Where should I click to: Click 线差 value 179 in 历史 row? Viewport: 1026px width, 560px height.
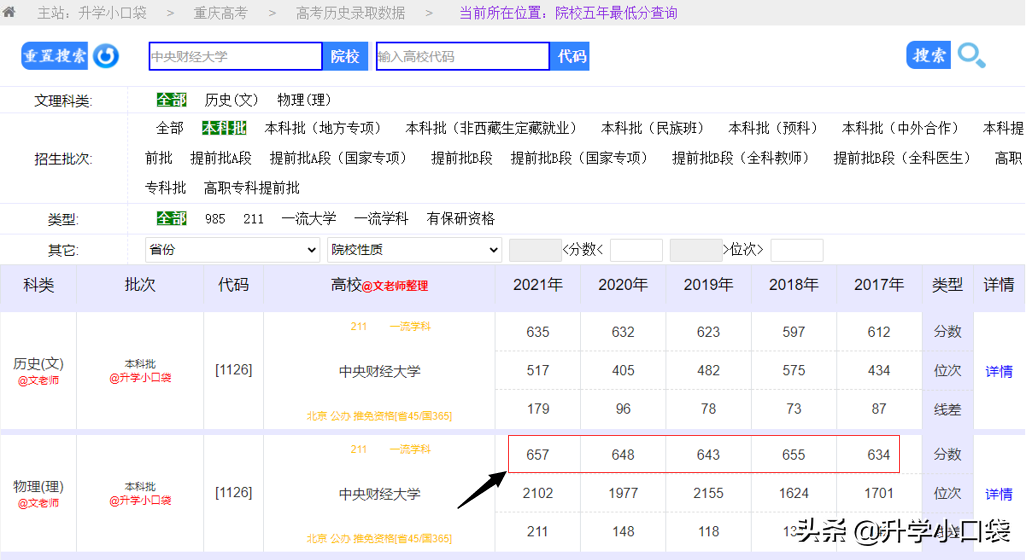[538, 409]
